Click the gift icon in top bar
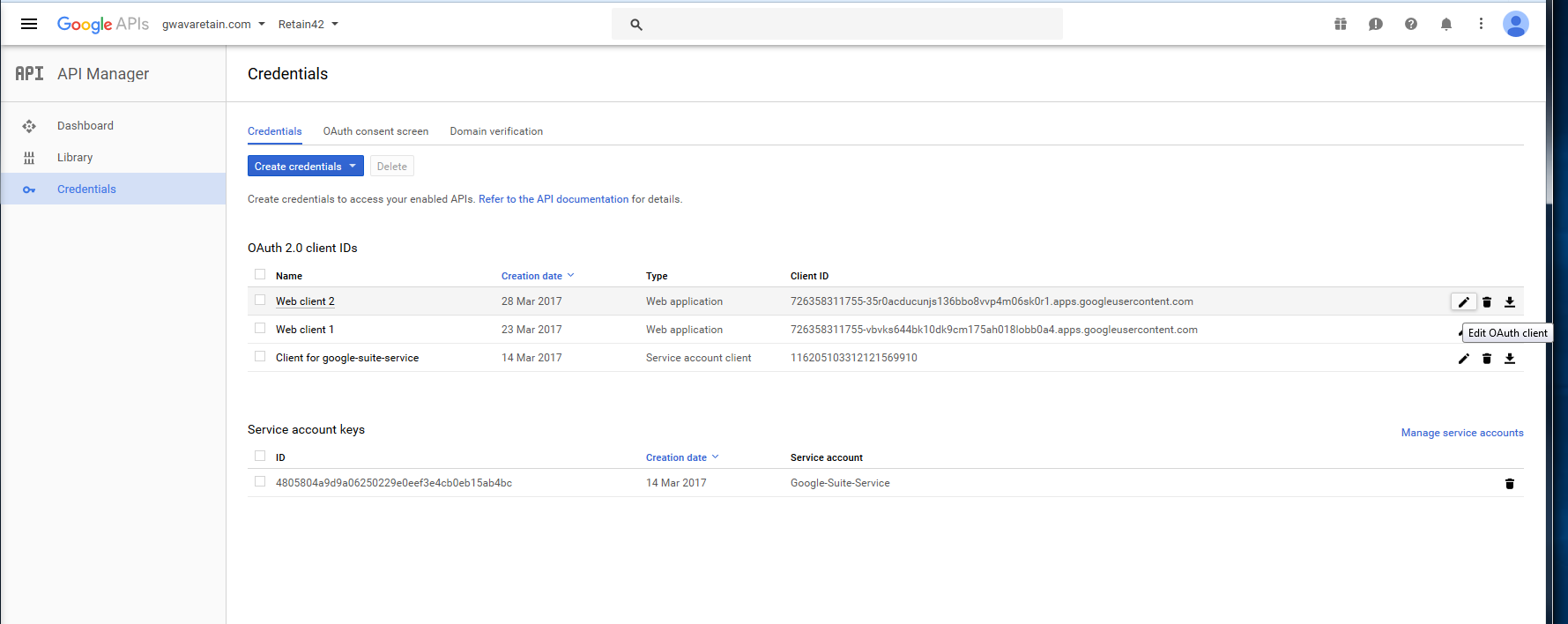This screenshot has width=1568, height=624. (x=1341, y=24)
